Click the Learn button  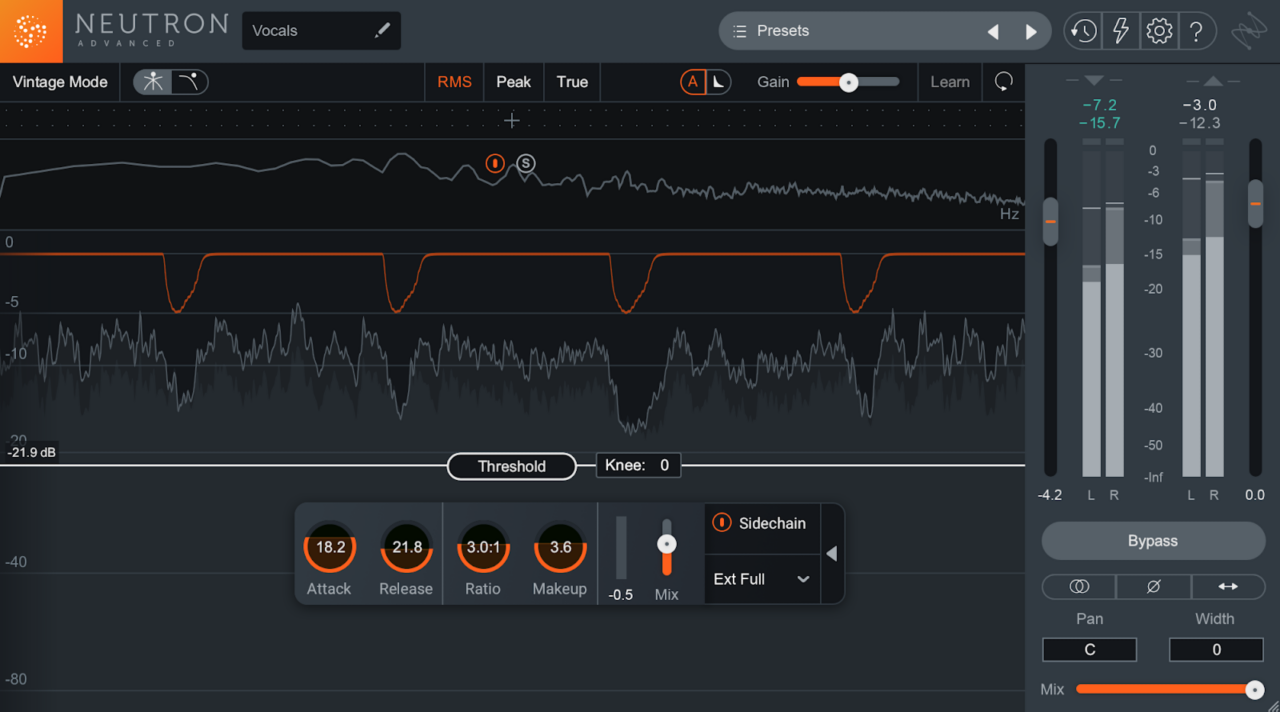tap(949, 82)
